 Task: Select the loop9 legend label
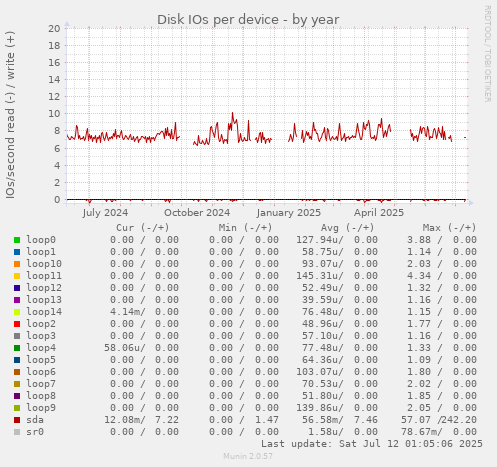[41, 408]
